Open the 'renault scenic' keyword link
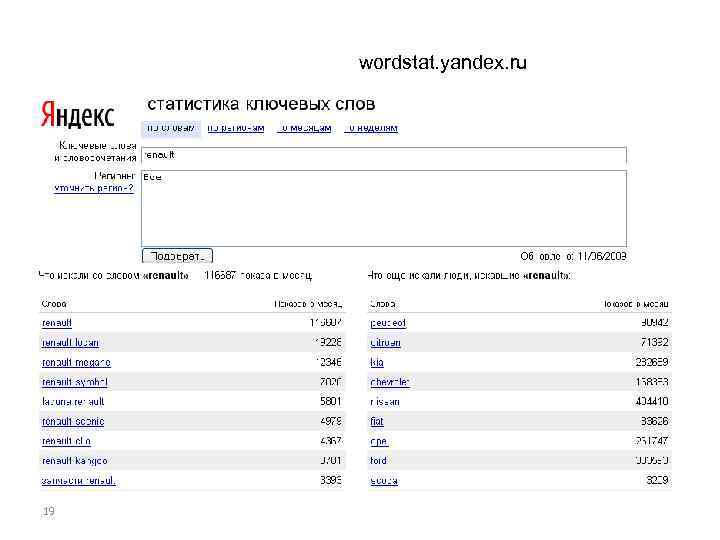720x540 pixels. (x=73, y=422)
